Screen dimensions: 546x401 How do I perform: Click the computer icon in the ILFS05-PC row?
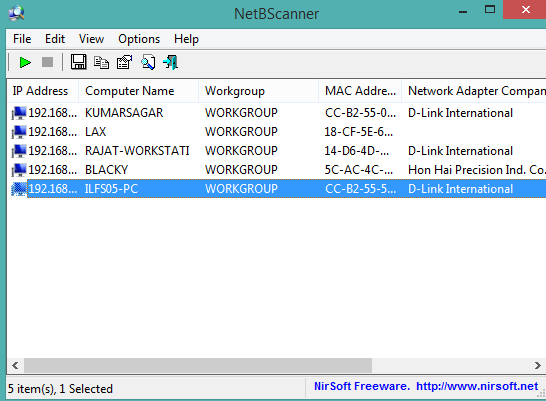pos(19,189)
